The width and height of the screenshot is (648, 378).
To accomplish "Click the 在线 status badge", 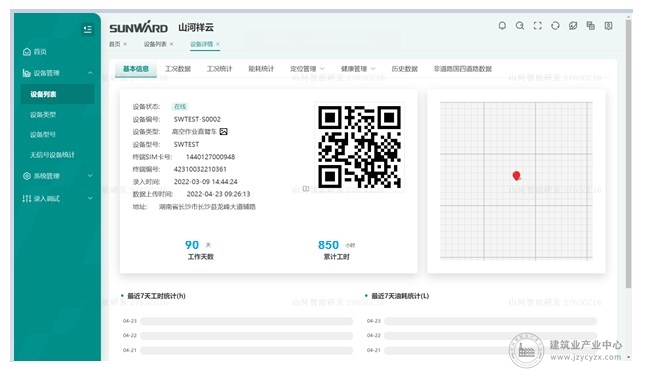I will (180, 107).
